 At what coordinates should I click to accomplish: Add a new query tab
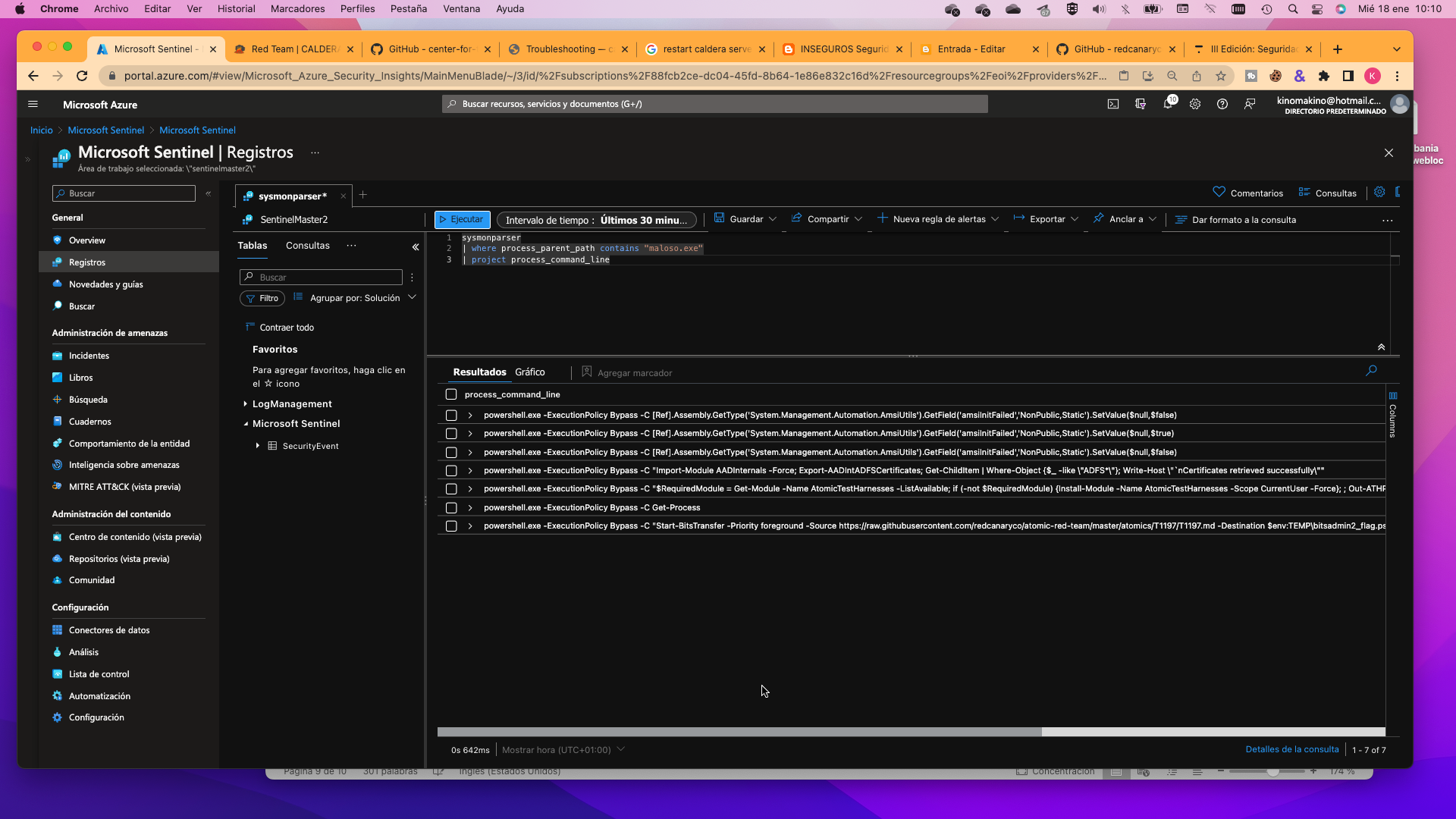pyautogui.click(x=363, y=196)
